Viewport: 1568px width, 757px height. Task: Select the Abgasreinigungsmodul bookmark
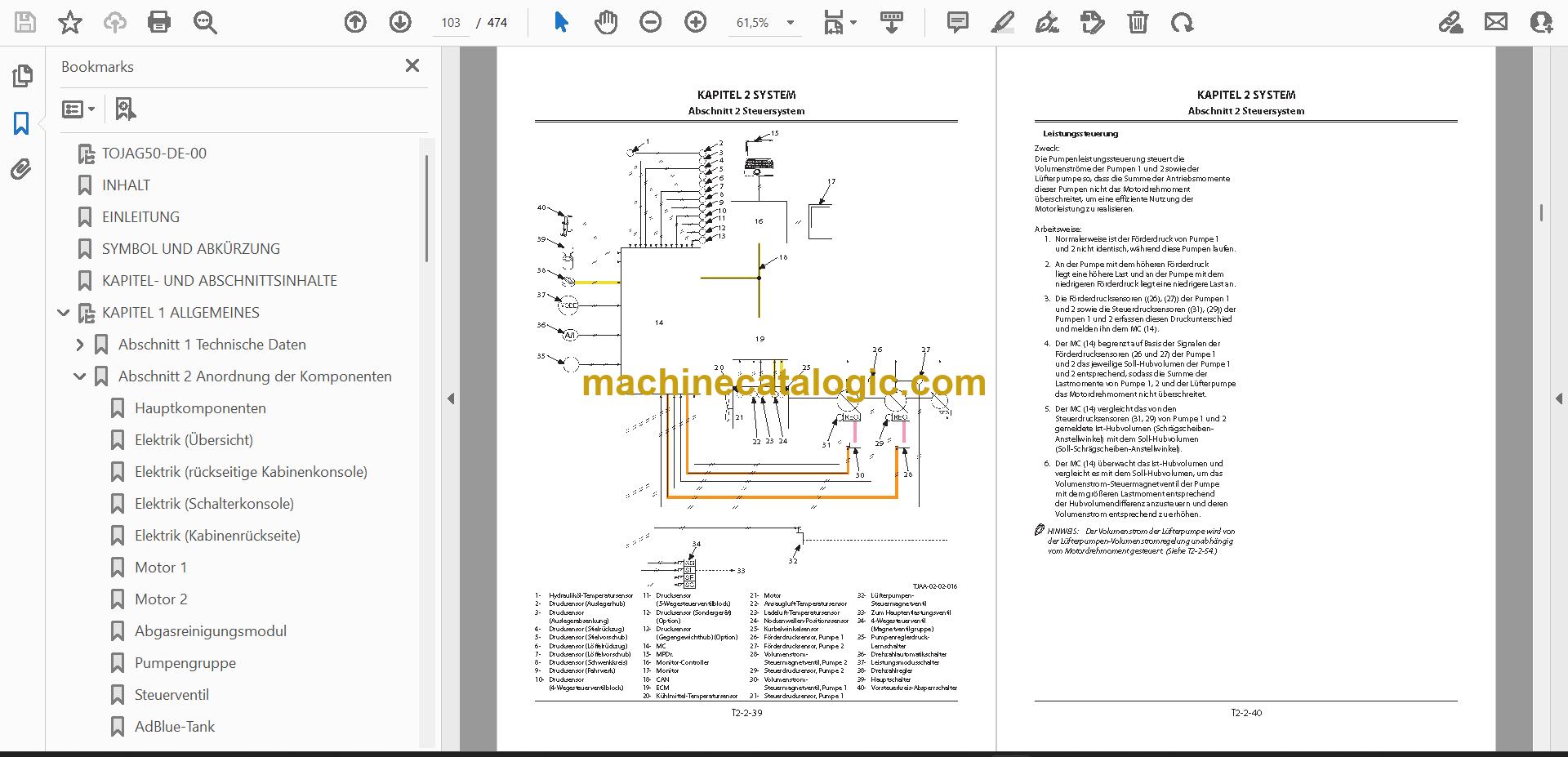pyautogui.click(x=211, y=631)
